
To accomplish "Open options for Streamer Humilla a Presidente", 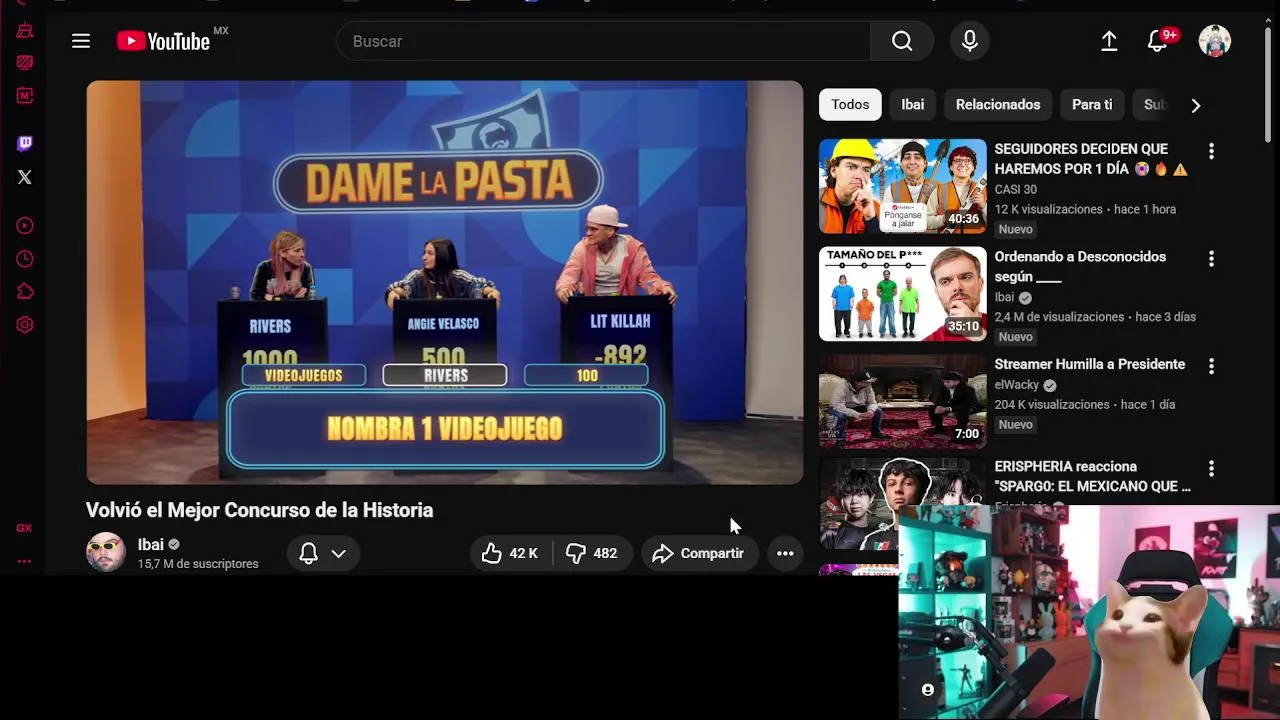I will (x=1211, y=367).
